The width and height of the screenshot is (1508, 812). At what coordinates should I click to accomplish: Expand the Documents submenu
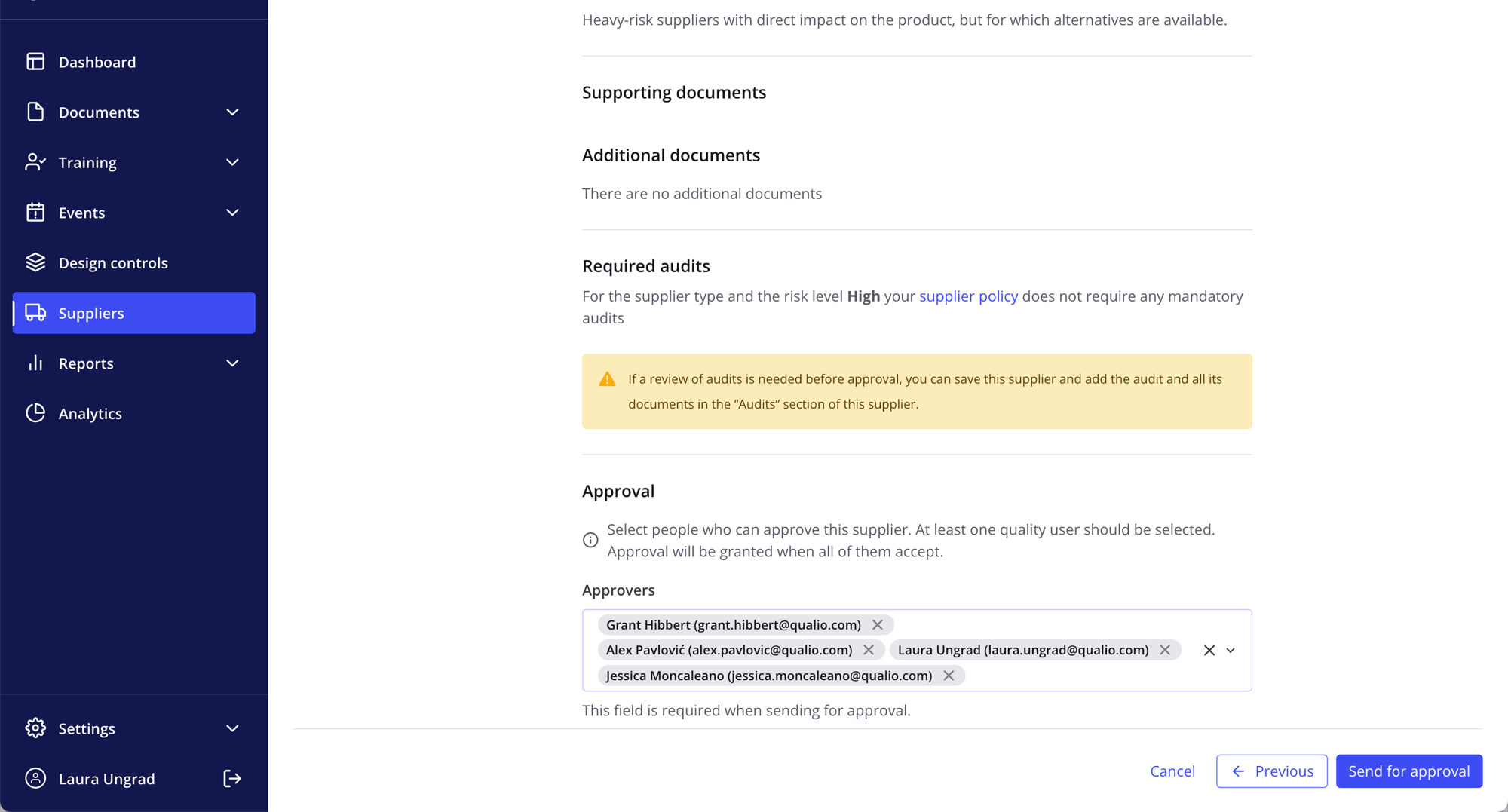click(x=232, y=112)
